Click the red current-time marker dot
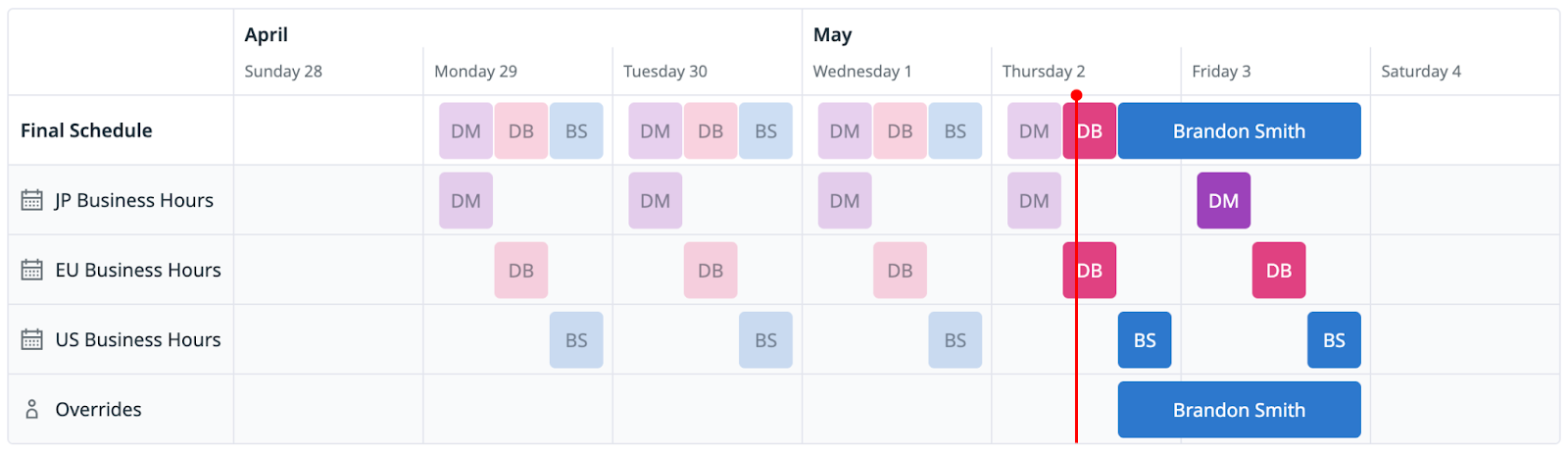Viewport: 1568px width, 455px height. pyautogui.click(x=1076, y=95)
